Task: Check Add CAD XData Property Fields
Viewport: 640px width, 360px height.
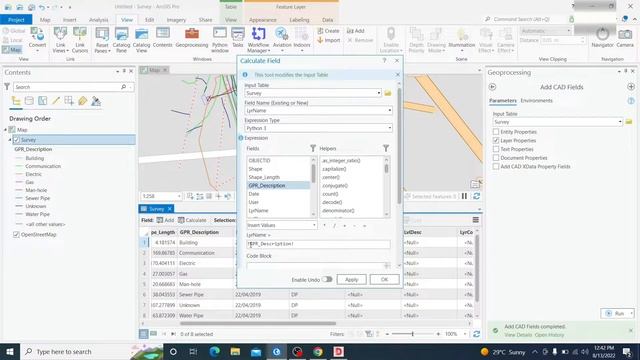Action: [x=496, y=167]
